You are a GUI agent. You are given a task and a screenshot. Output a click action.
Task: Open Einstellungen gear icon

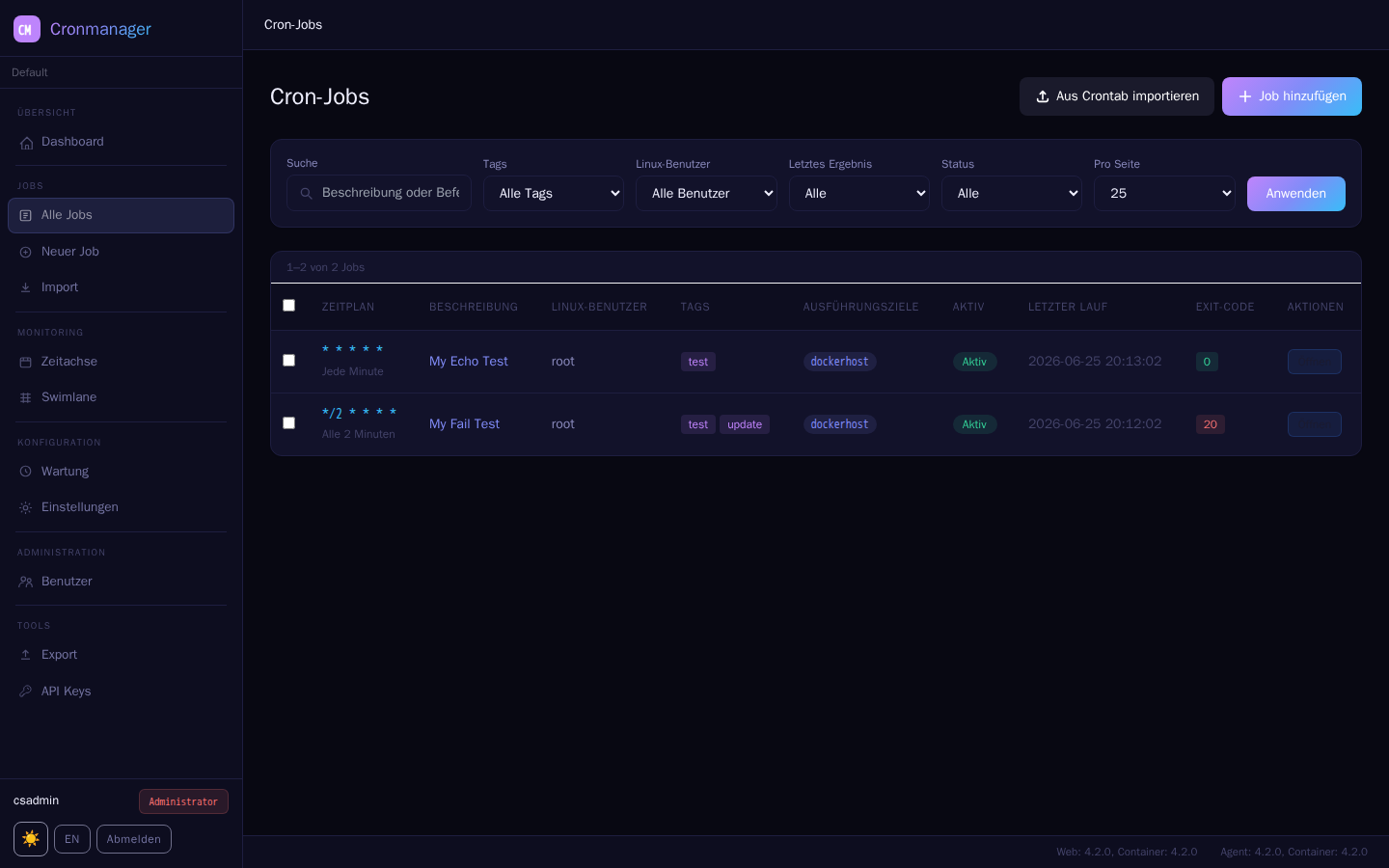tap(26, 507)
